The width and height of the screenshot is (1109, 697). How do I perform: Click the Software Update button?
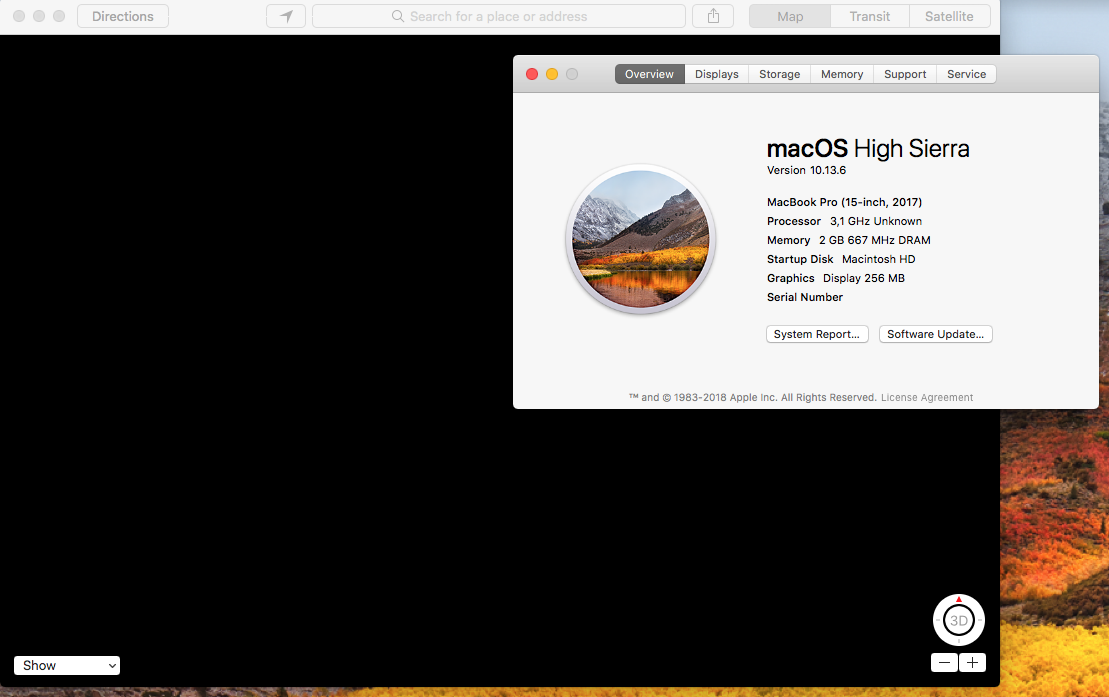point(935,334)
